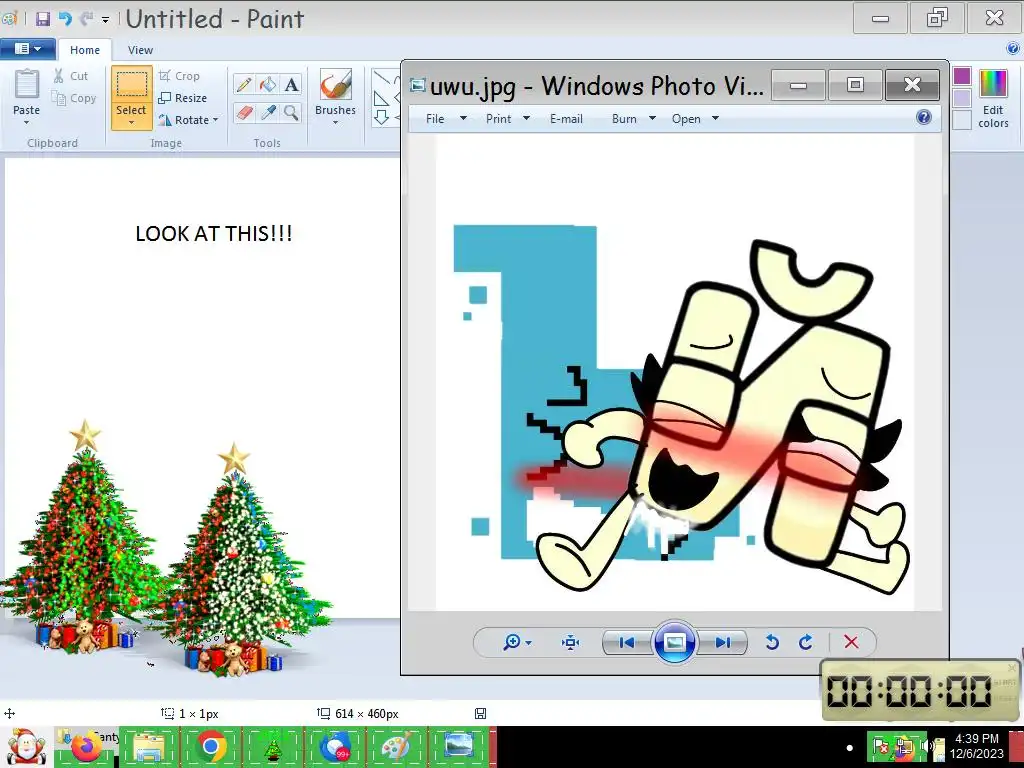Click the LOOK AT THIS!!! text on canvas
This screenshot has height=768, width=1024.
pos(214,234)
